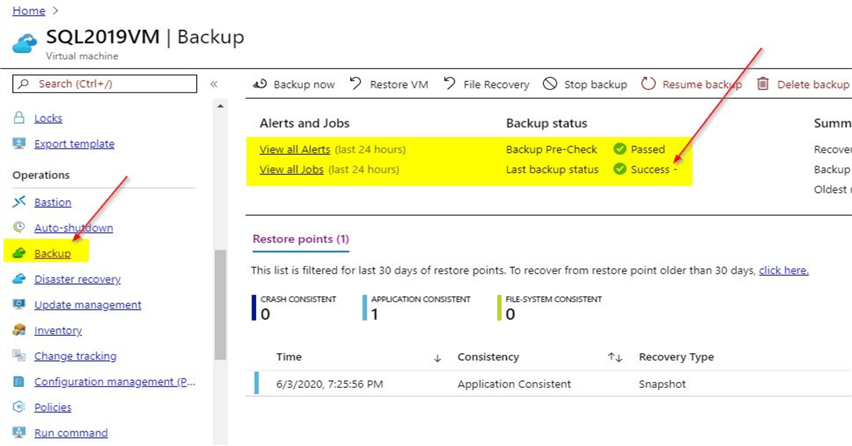852x446 pixels.
Task: Click the Run command icon
Action: coord(19,432)
